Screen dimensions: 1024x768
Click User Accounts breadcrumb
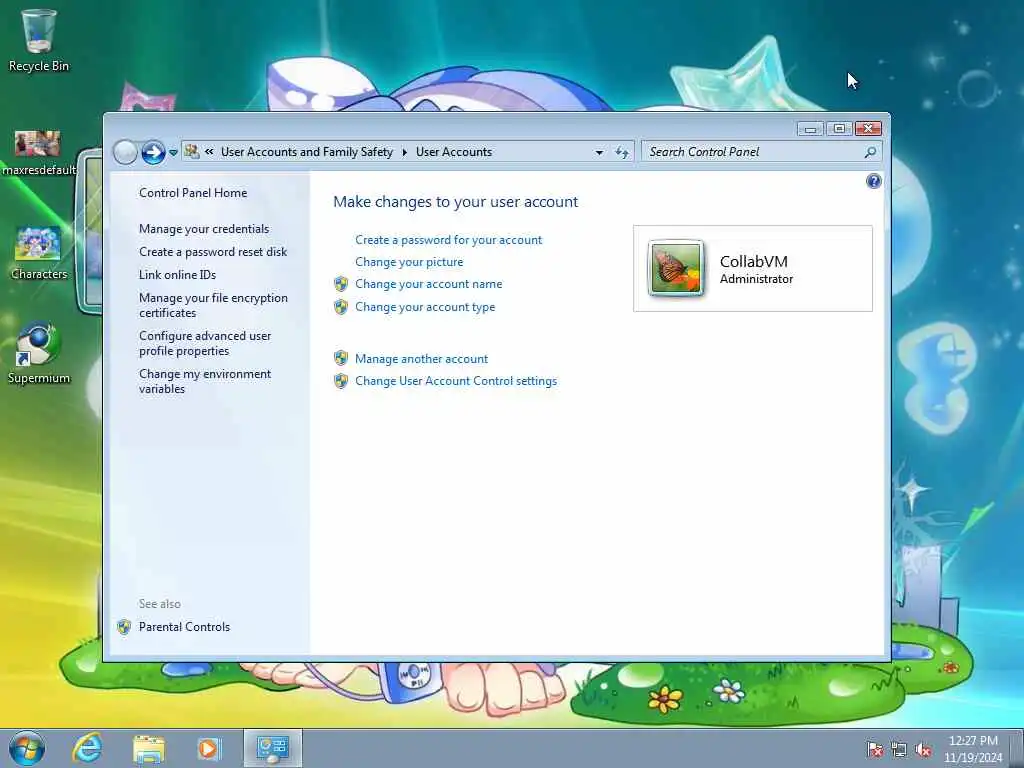click(x=454, y=152)
